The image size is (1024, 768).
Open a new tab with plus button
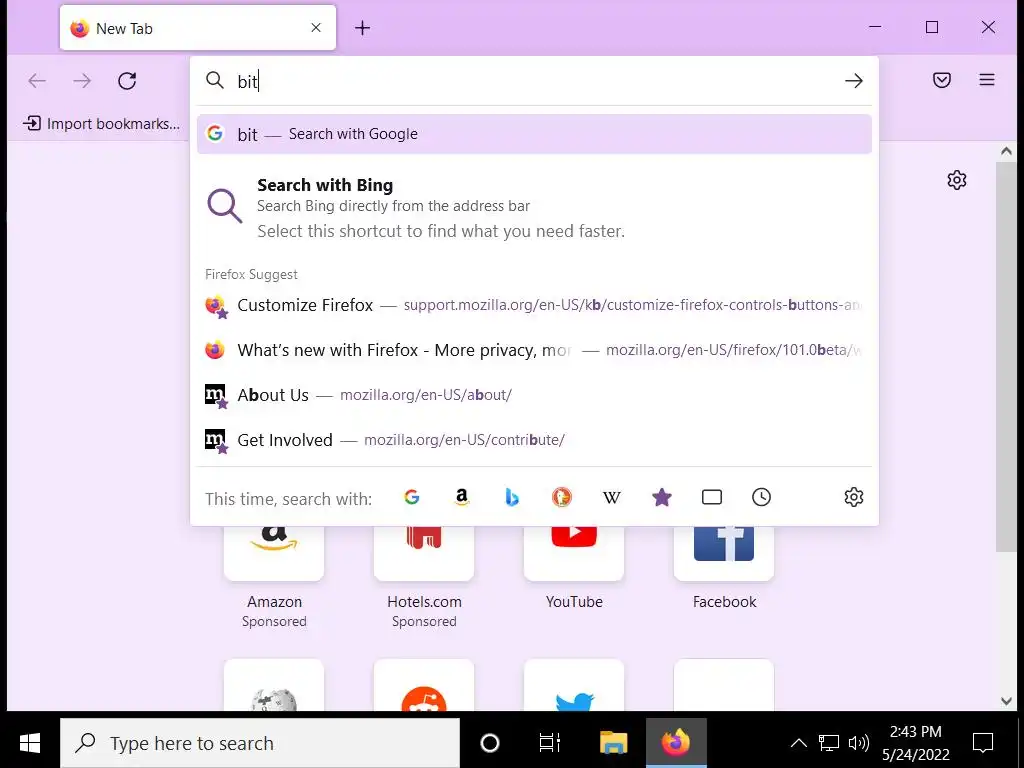pos(362,28)
